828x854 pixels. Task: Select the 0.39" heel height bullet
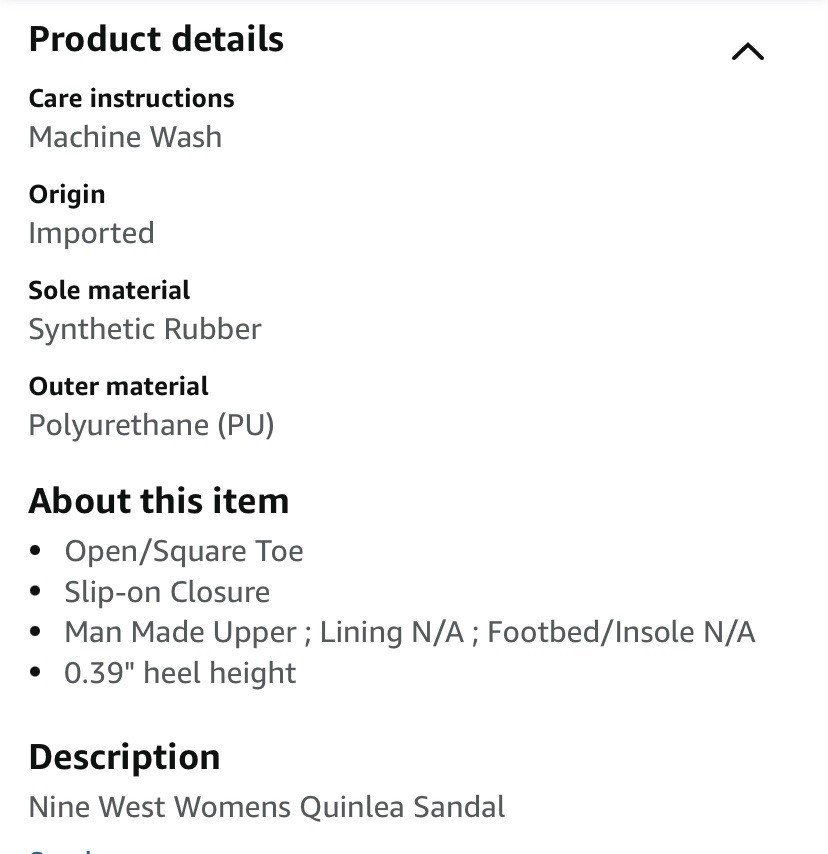coord(180,673)
